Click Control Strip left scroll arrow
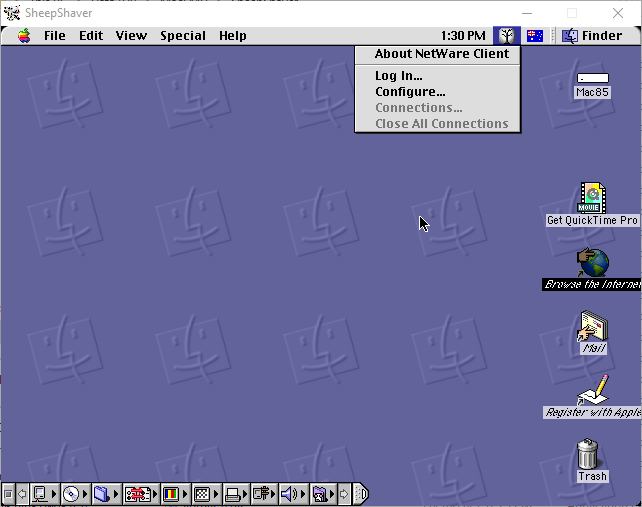This screenshot has width=642, height=507. pos(22,494)
